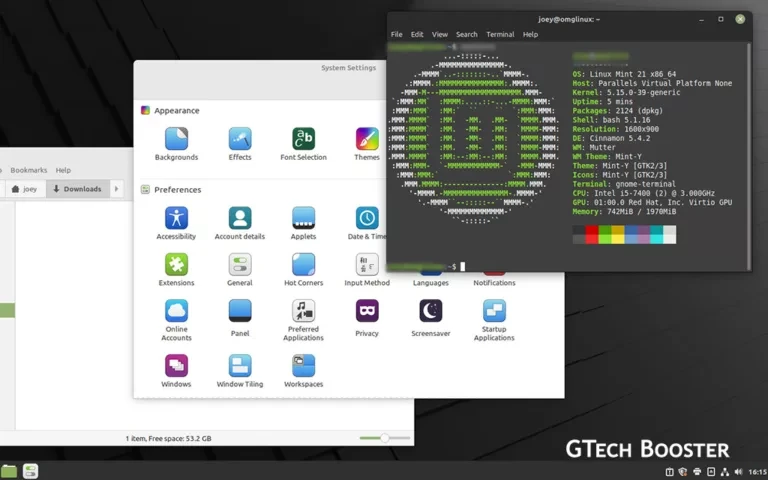Adjust the file manager zoom slider

pyautogui.click(x=384, y=438)
